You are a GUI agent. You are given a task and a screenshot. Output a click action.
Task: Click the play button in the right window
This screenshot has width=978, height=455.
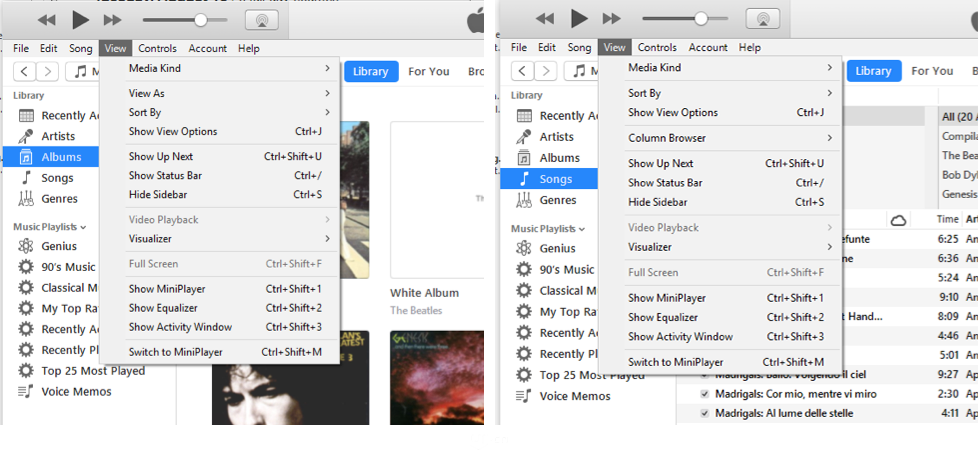[579, 19]
